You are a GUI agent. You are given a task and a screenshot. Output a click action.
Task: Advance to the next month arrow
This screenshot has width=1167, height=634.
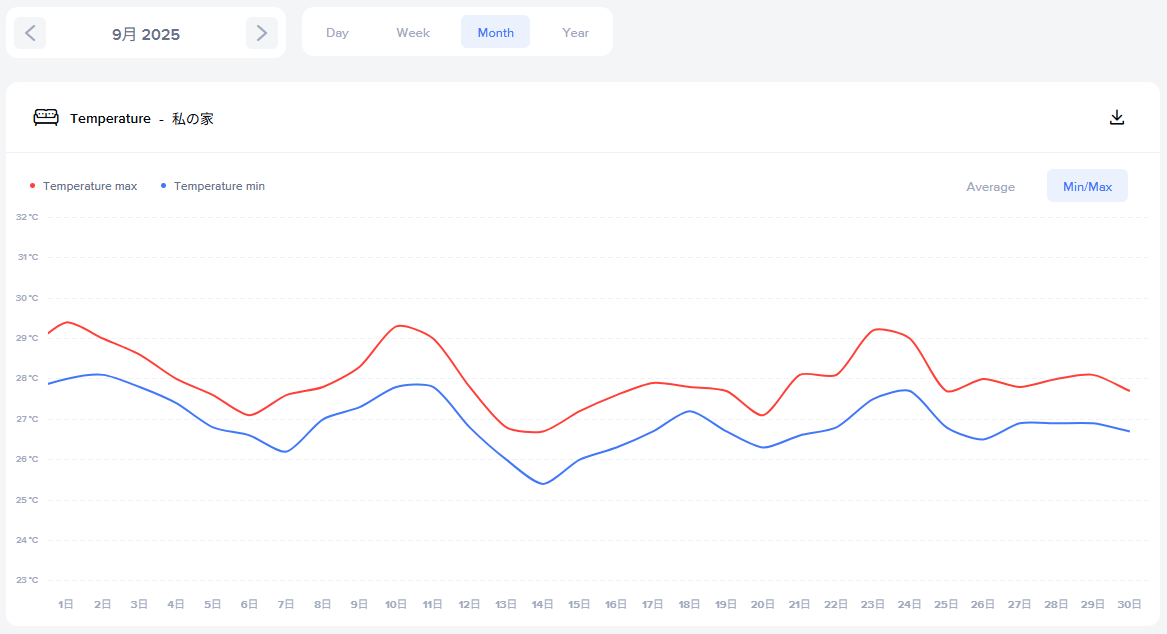click(x=262, y=33)
